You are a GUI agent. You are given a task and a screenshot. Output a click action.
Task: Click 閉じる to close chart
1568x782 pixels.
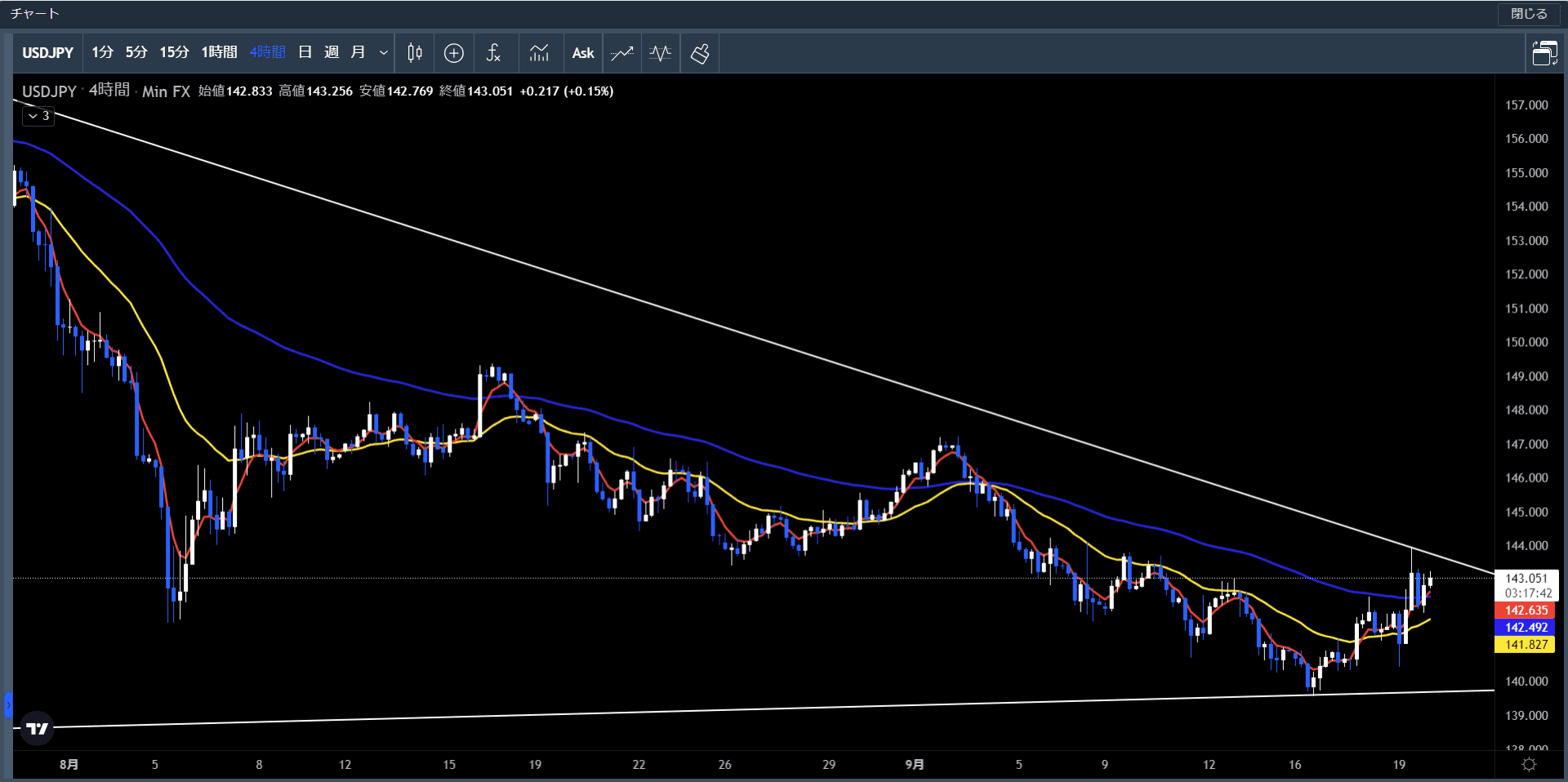(x=1529, y=14)
